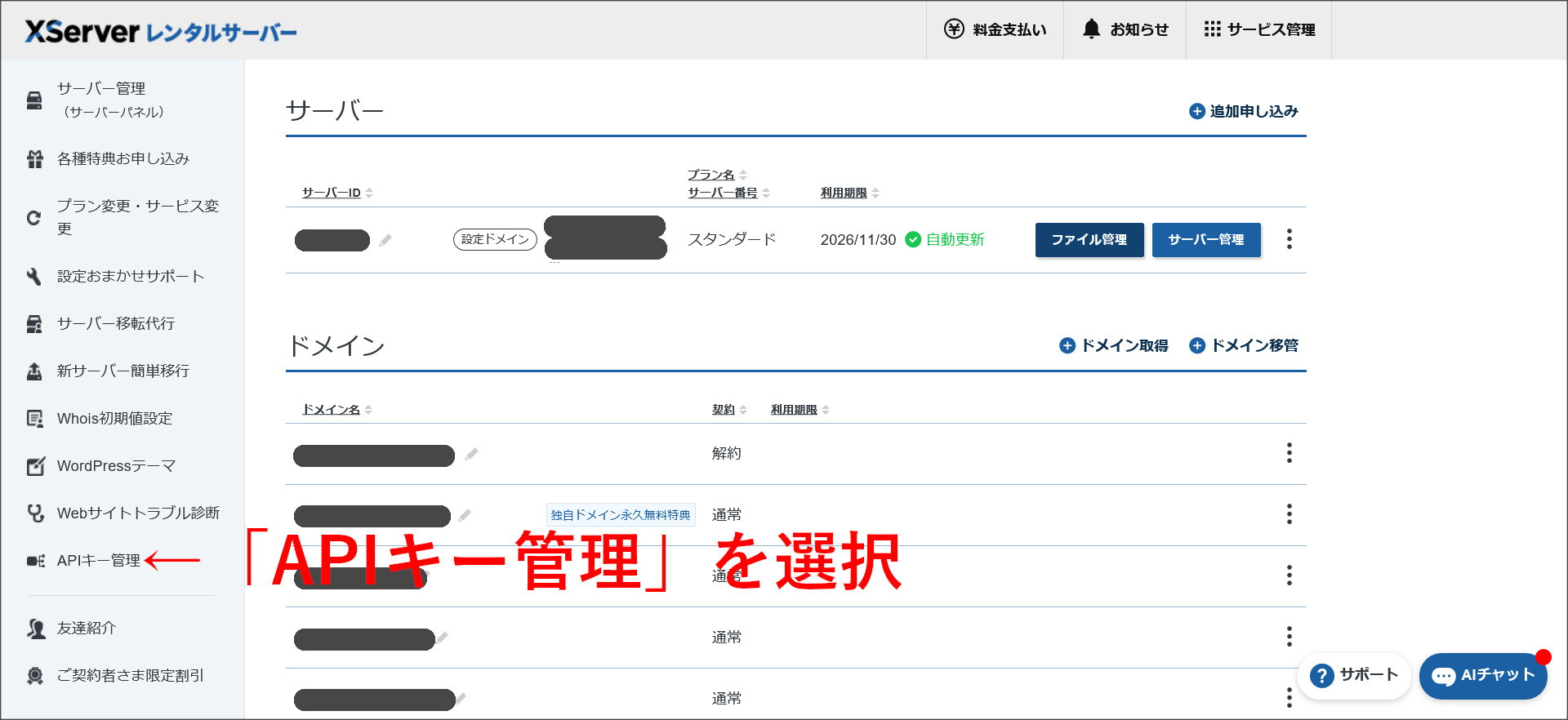The width and height of the screenshot is (1568, 720).
Task: Open 各種特典お申し込み in the sidebar
Action: [x=122, y=158]
